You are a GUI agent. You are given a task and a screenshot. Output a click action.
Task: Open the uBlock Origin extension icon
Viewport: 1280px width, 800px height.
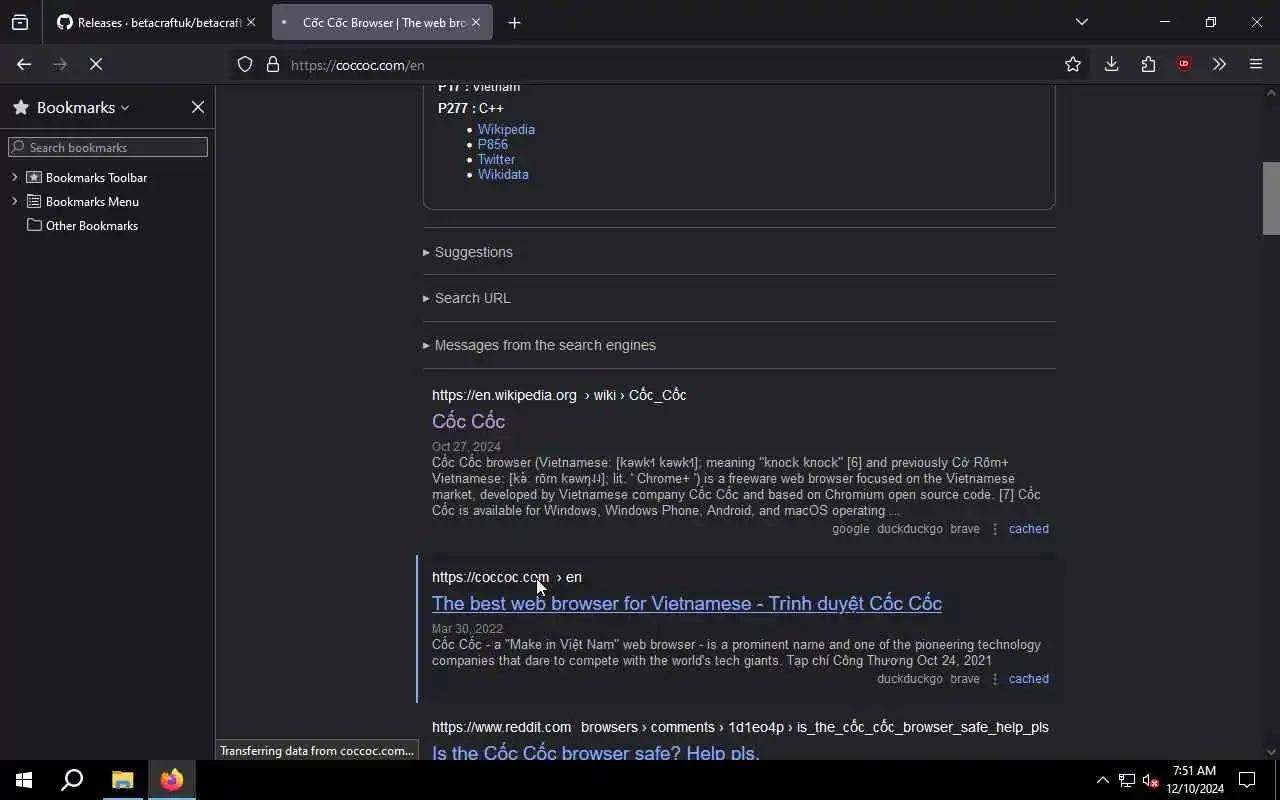pyautogui.click(x=1184, y=64)
